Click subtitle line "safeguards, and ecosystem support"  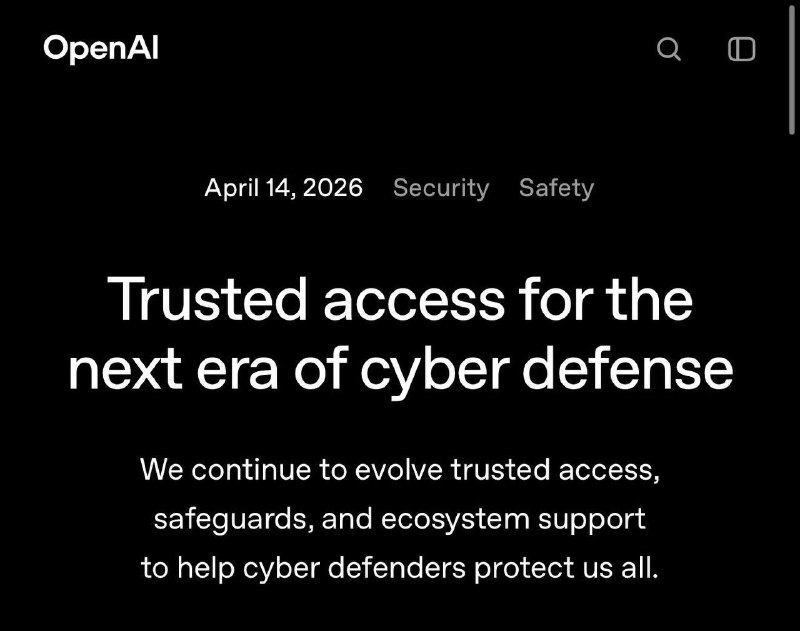(x=400, y=519)
